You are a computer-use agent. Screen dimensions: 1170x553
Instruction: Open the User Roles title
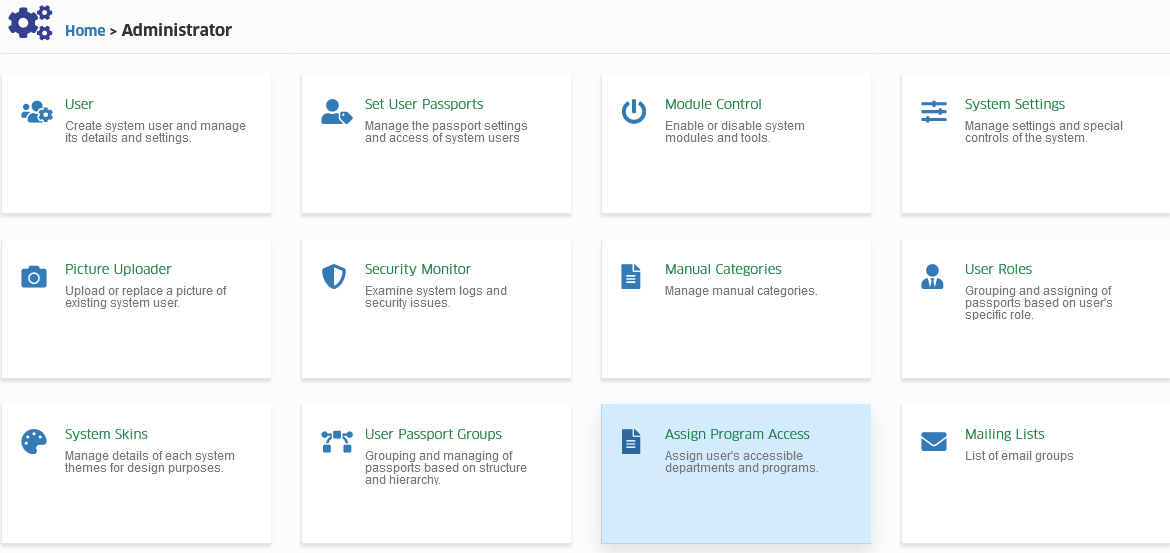pos(998,269)
